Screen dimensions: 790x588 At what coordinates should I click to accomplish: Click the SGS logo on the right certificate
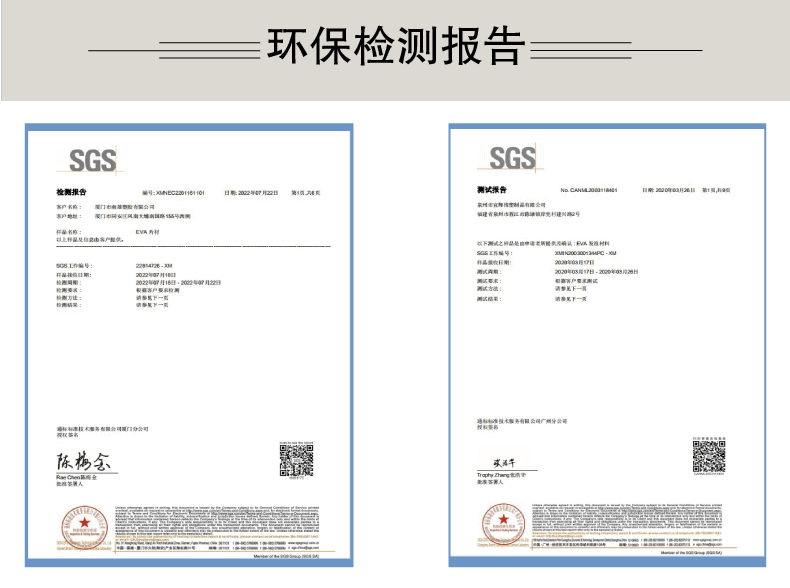pos(512,158)
